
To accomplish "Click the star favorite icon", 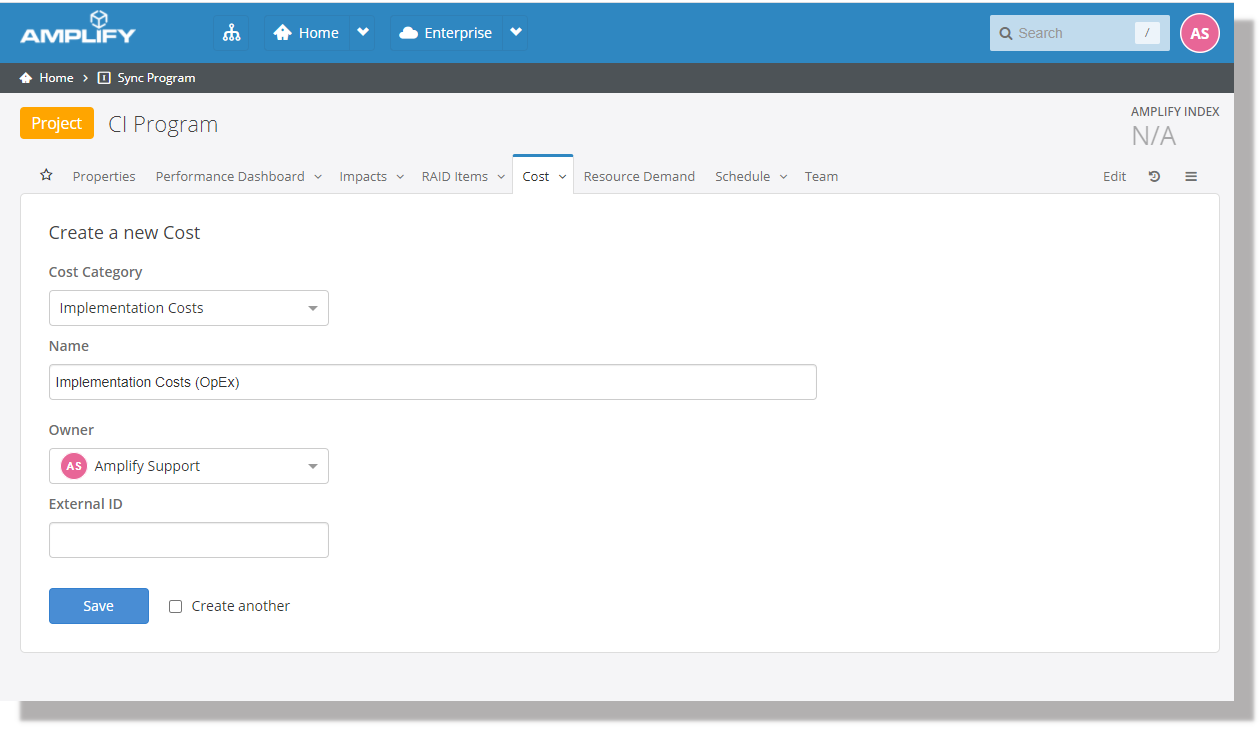I will (x=46, y=175).
